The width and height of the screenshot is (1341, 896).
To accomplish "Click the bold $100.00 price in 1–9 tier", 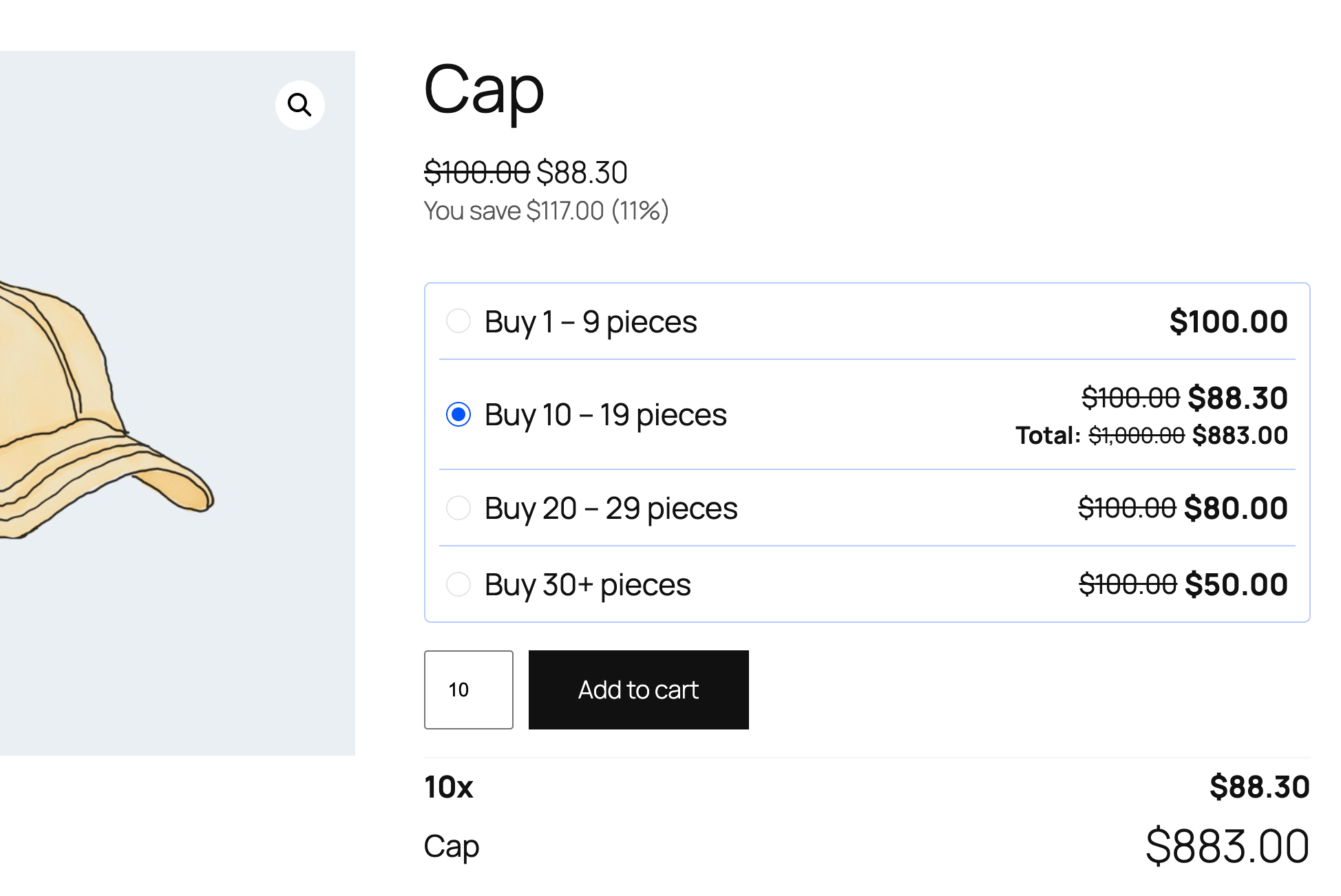I will coord(1229,321).
